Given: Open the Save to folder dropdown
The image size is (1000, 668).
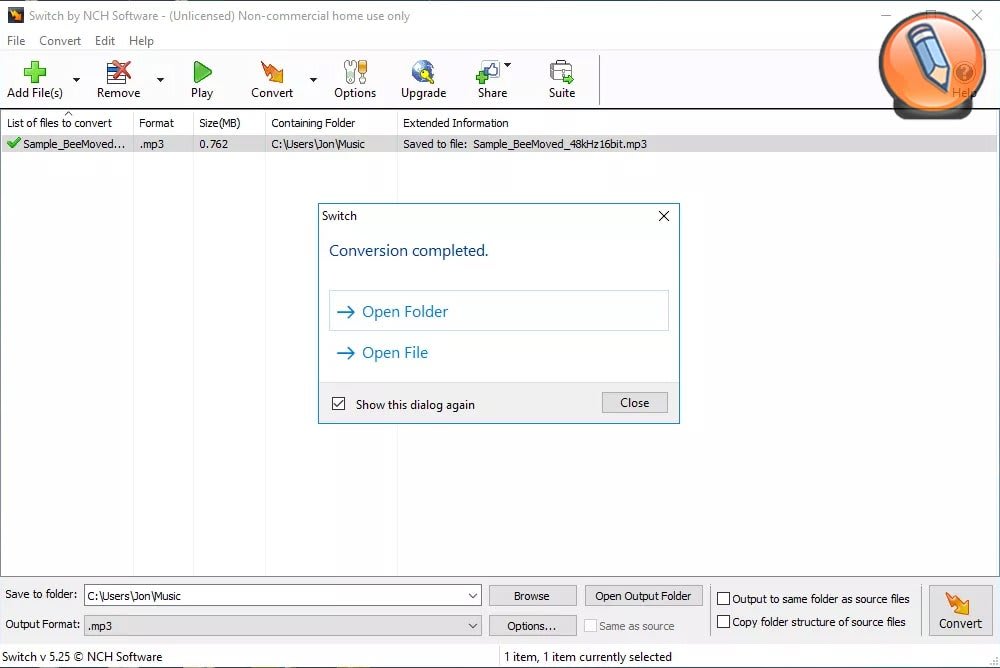Looking at the screenshot, I should (473, 596).
